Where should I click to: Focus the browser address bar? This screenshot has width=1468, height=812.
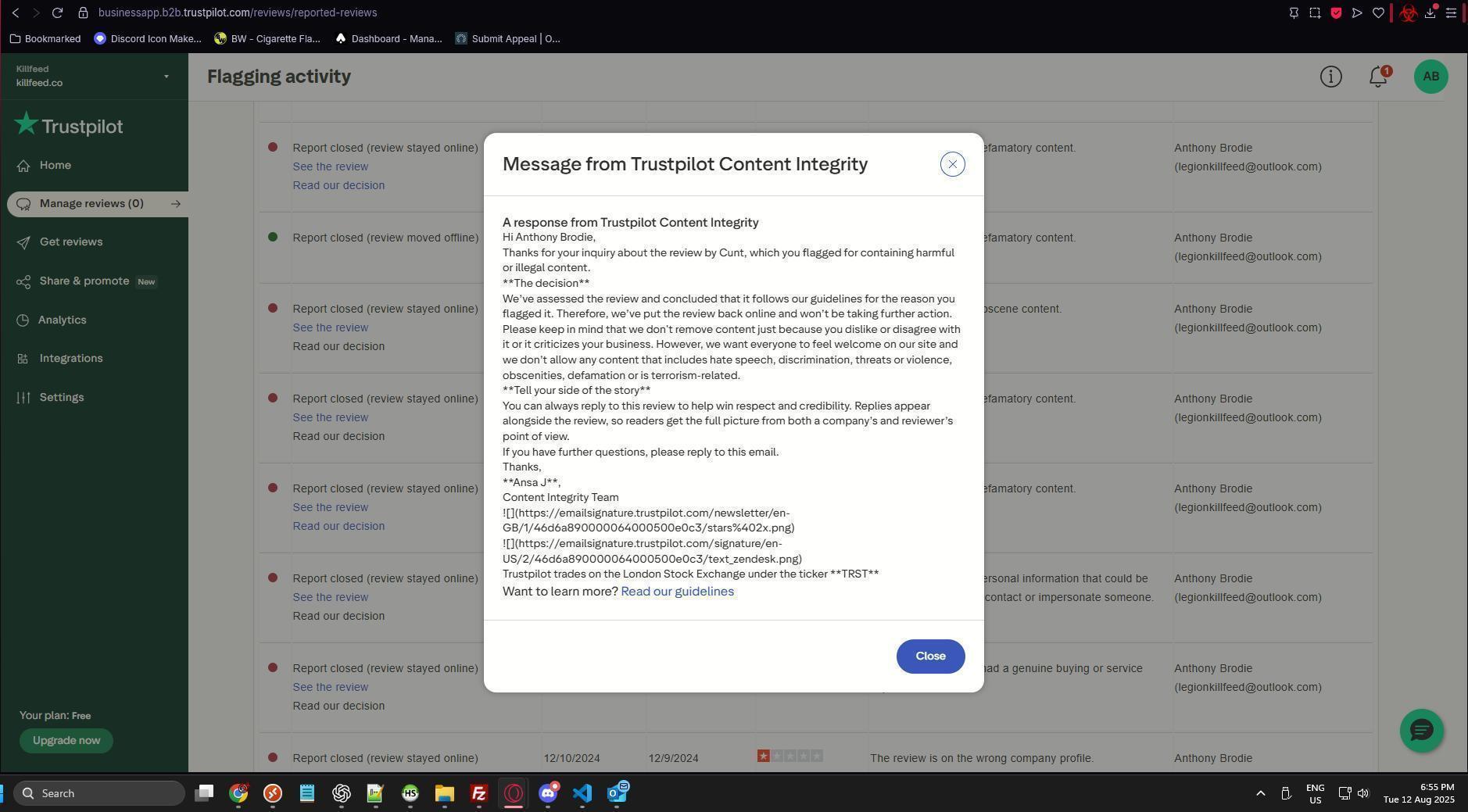pyautogui.click(x=238, y=13)
